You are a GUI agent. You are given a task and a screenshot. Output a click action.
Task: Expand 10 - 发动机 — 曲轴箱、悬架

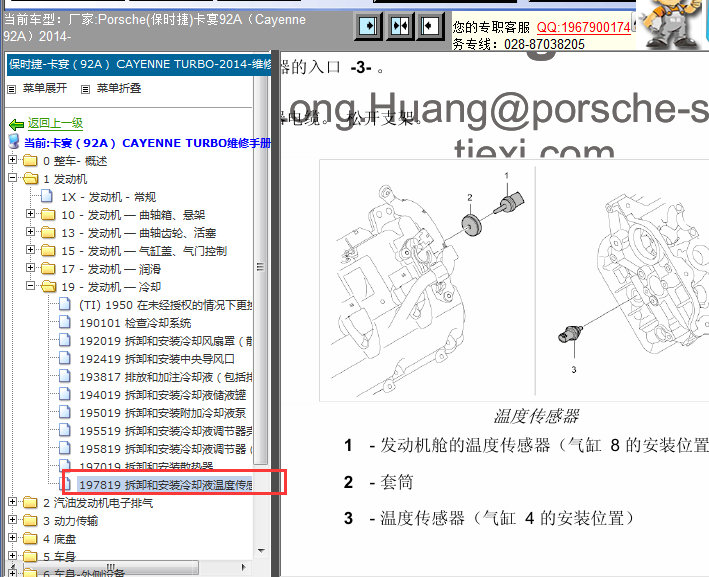tap(30, 213)
